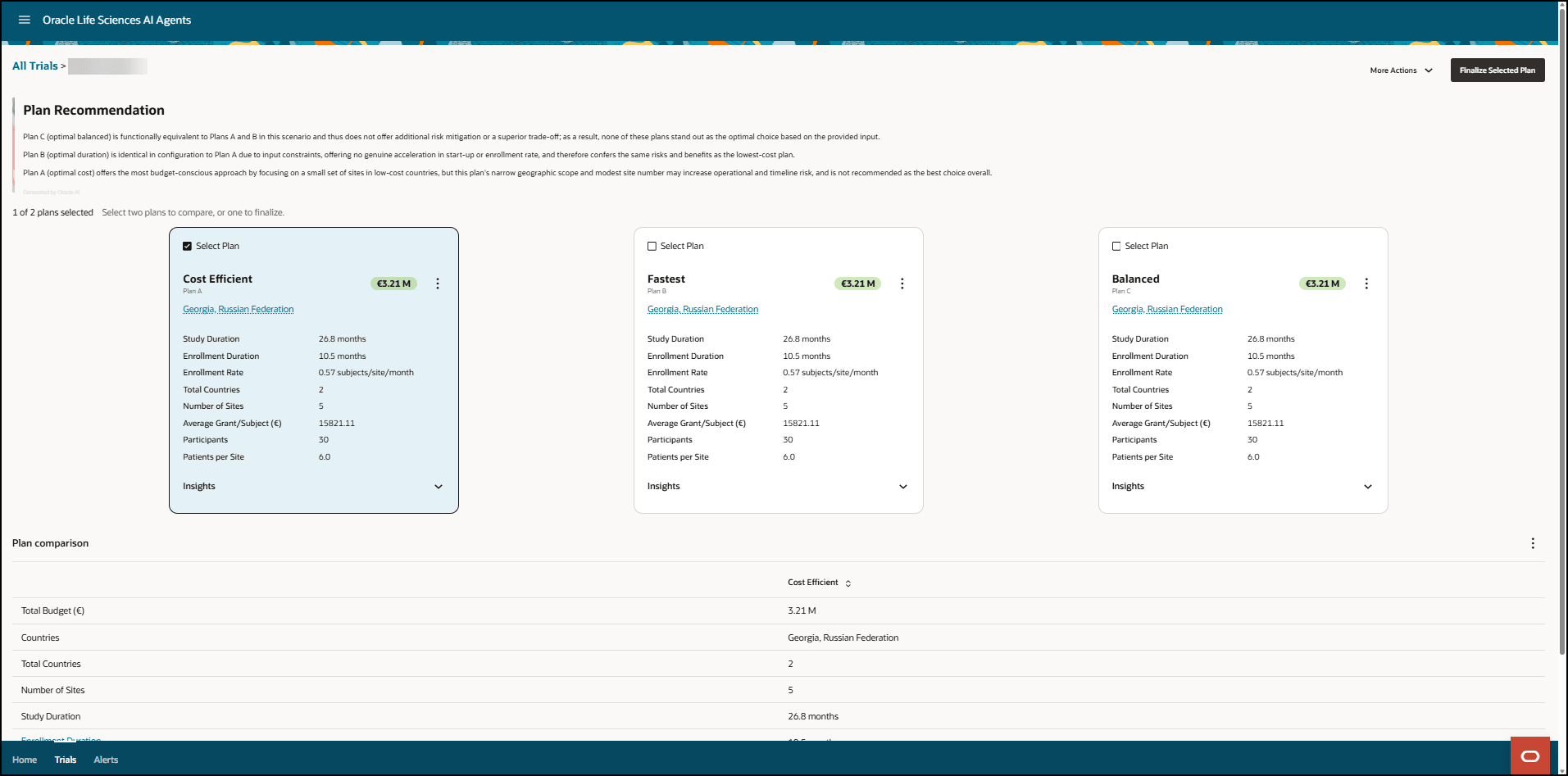Open Georgia, Russian Federation link in Fastest
This screenshot has height=776, width=1568.
pos(702,309)
